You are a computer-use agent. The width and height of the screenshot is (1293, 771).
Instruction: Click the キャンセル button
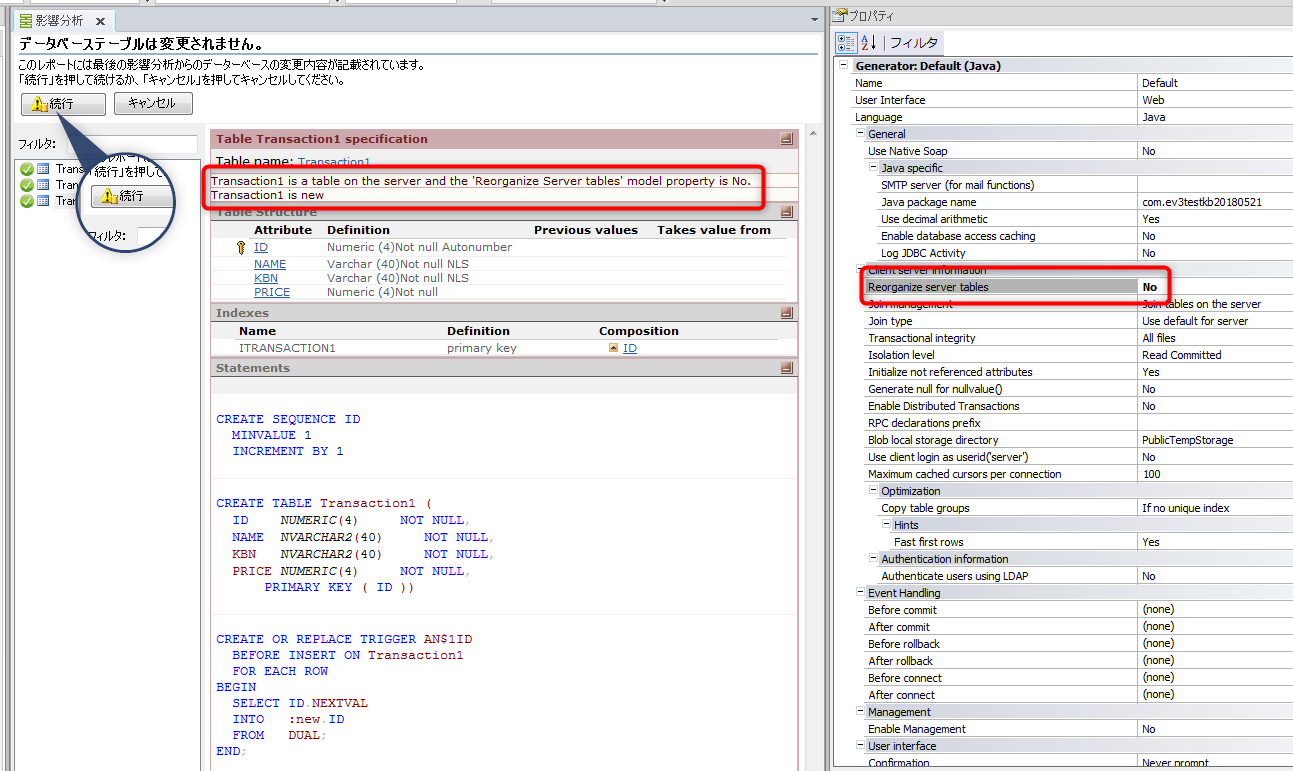point(153,104)
